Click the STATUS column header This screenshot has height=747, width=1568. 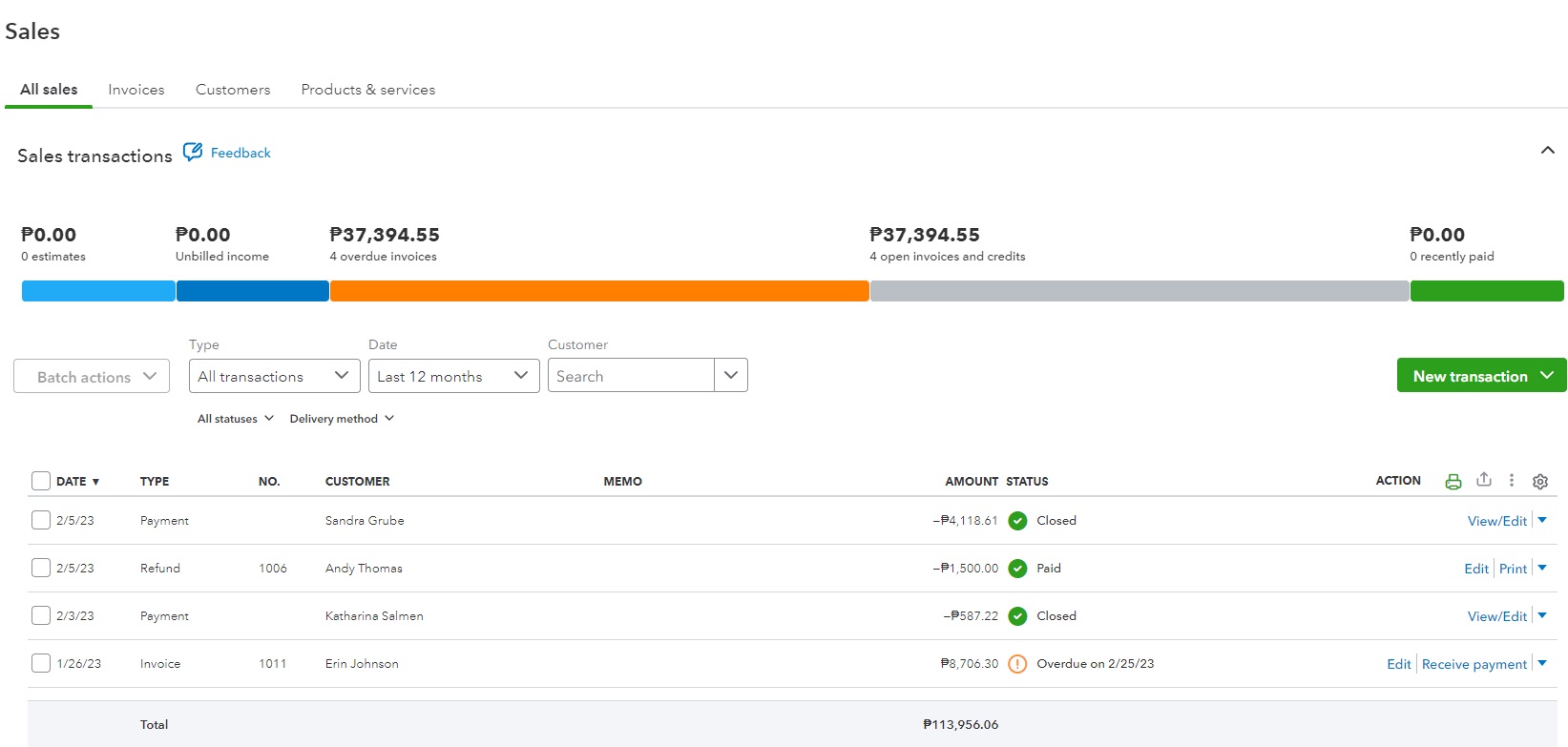1027,482
